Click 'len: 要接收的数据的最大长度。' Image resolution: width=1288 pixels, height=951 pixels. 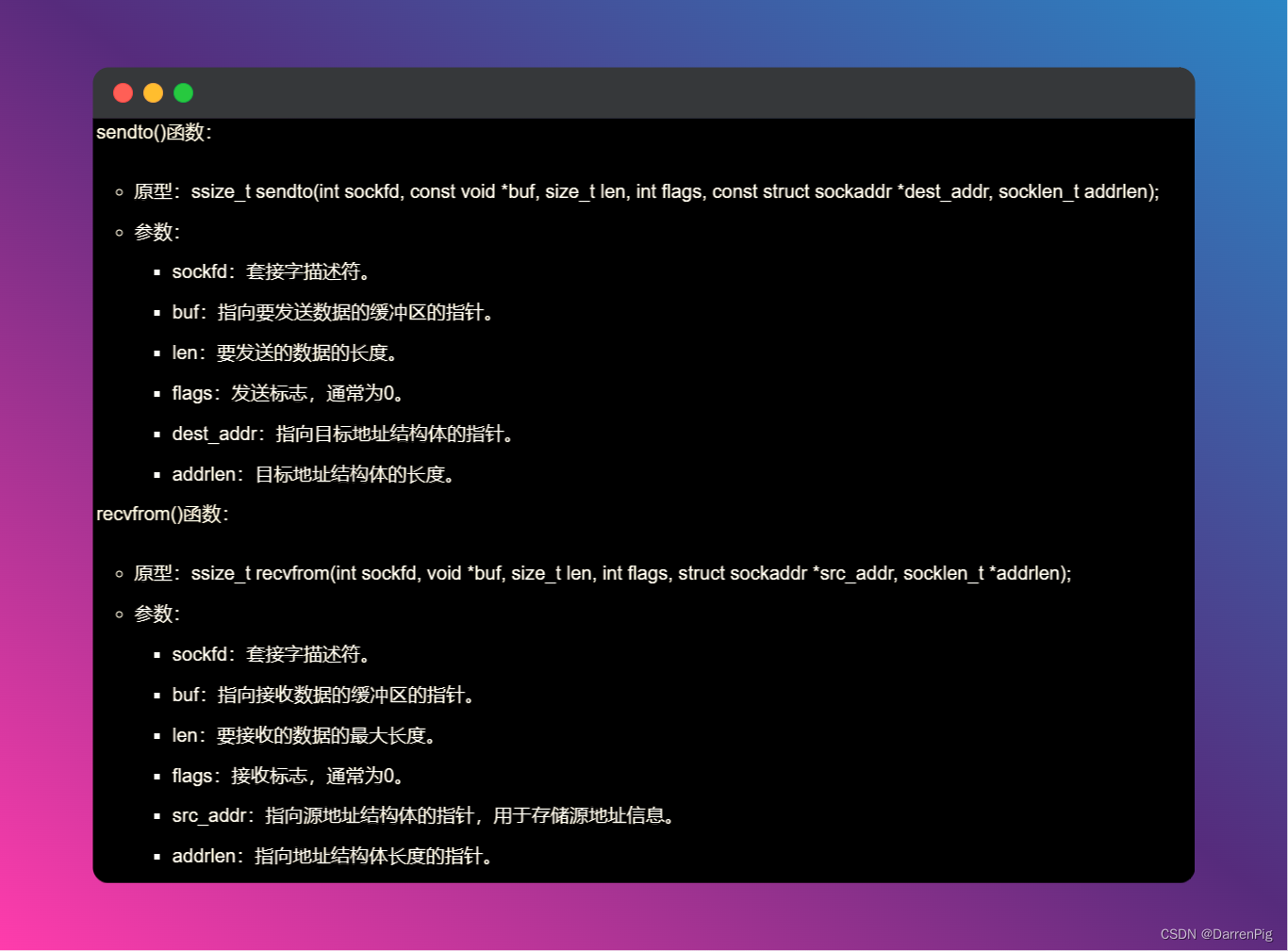[304, 736]
